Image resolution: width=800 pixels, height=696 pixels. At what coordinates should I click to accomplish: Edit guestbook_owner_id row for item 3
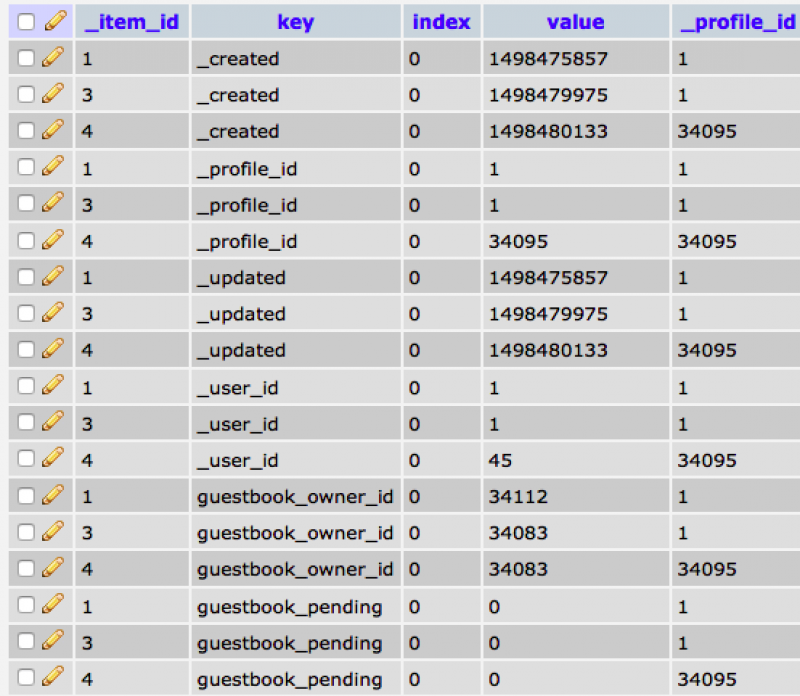coord(53,531)
